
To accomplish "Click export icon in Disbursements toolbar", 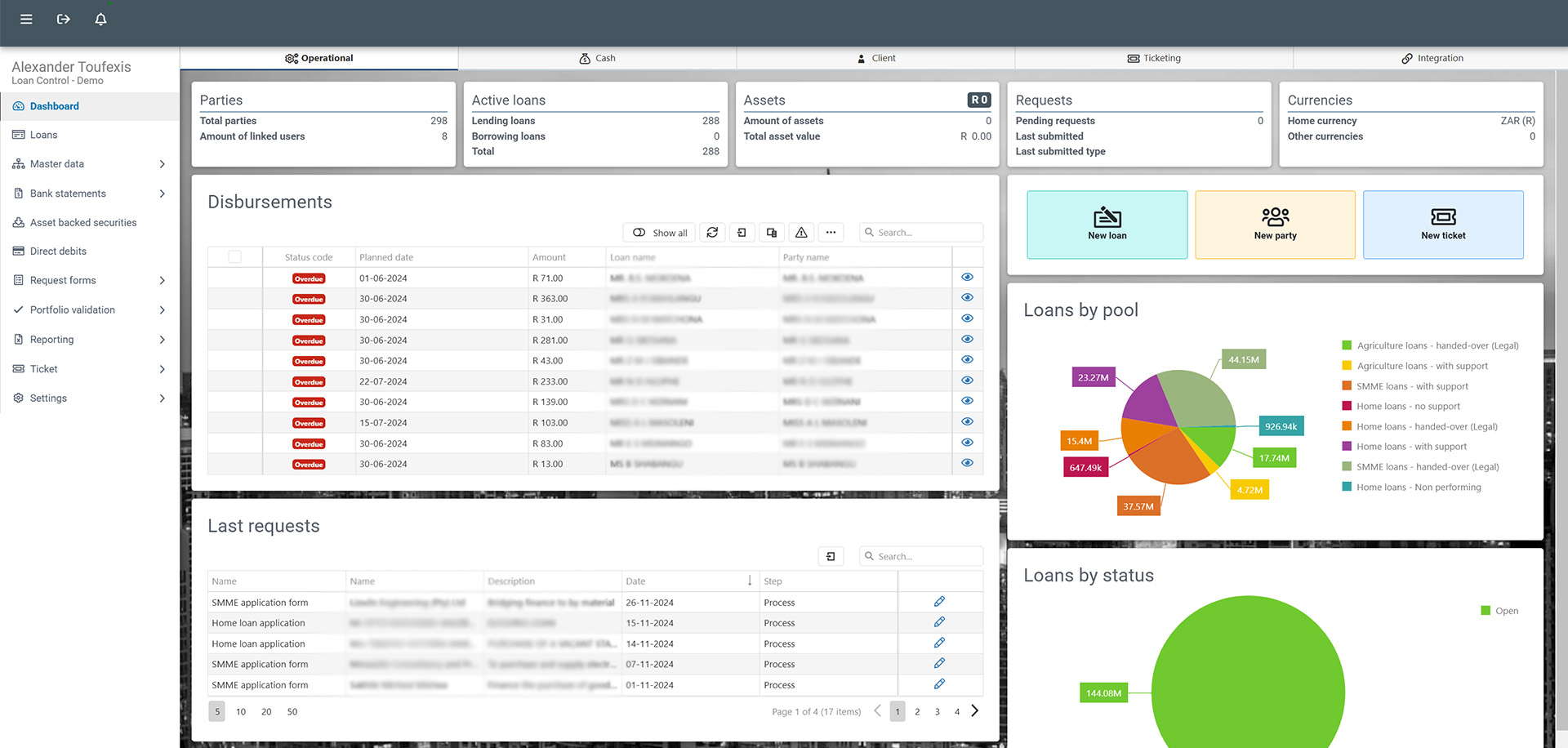I will (742, 233).
